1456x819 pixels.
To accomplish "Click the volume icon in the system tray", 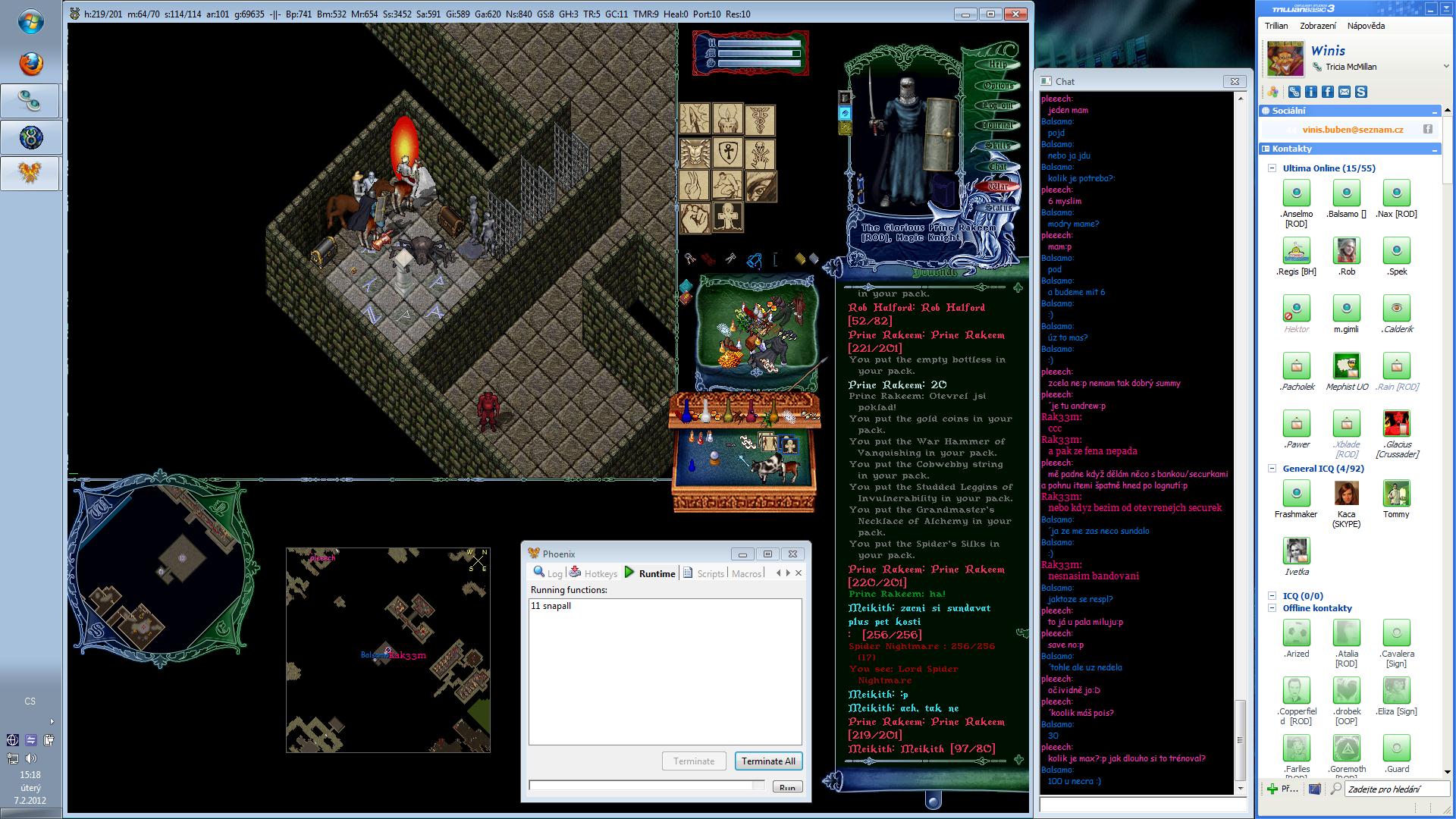I will coord(31,758).
